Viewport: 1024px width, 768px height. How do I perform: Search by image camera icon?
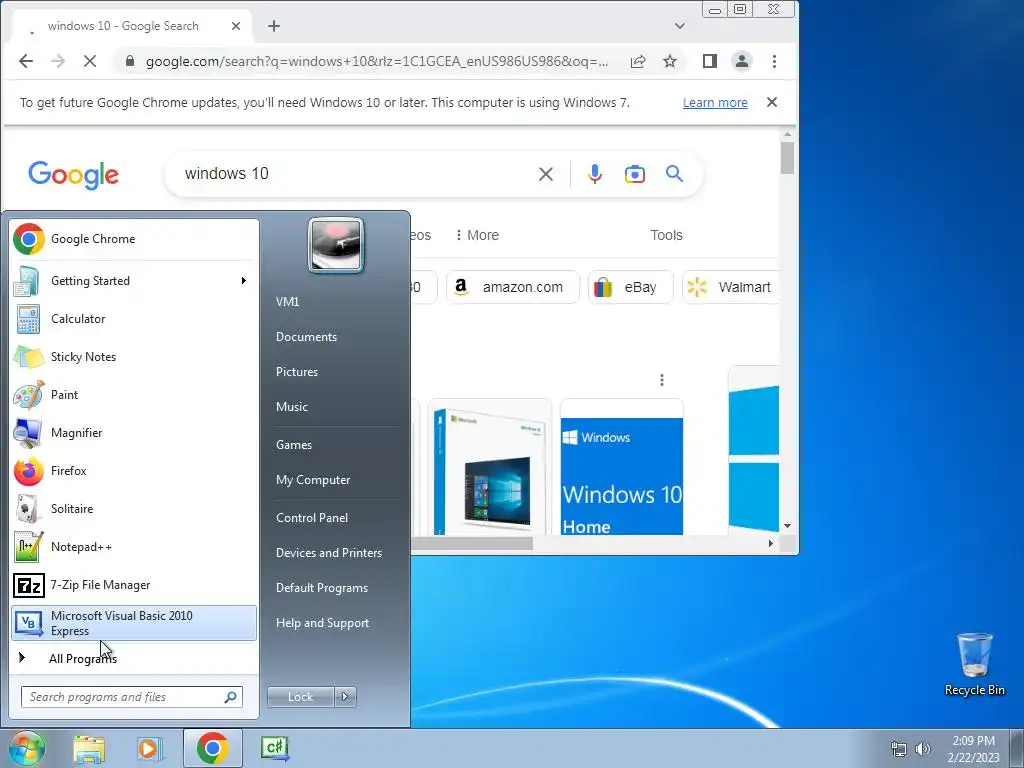click(635, 174)
